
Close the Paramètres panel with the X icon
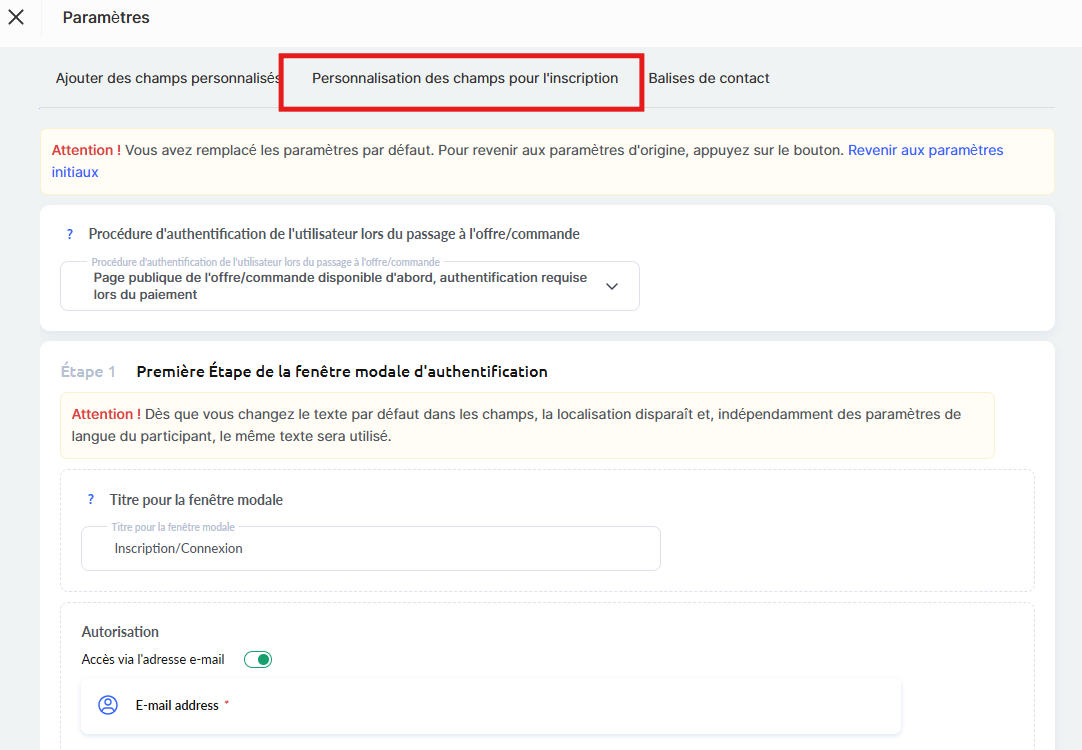click(x=16, y=17)
